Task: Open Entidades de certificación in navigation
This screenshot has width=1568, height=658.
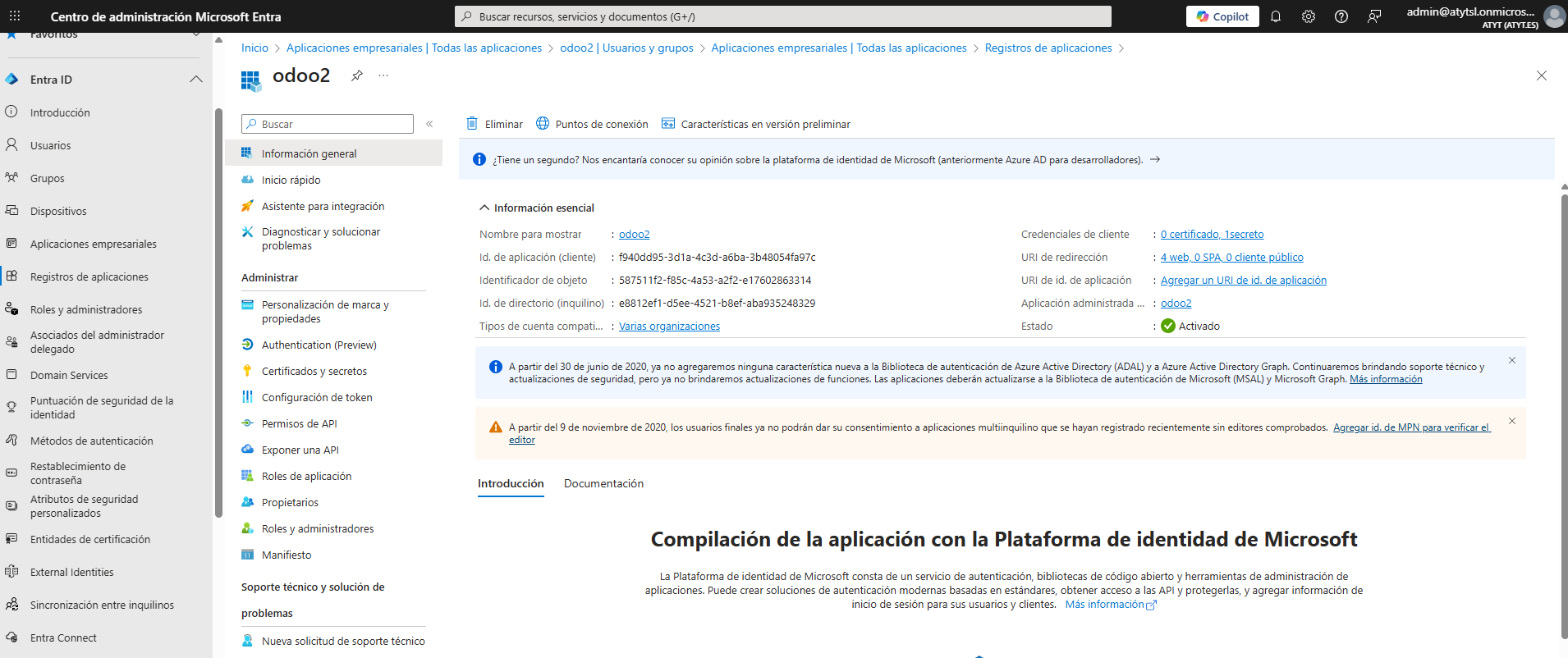Action: [x=90, y=539]
